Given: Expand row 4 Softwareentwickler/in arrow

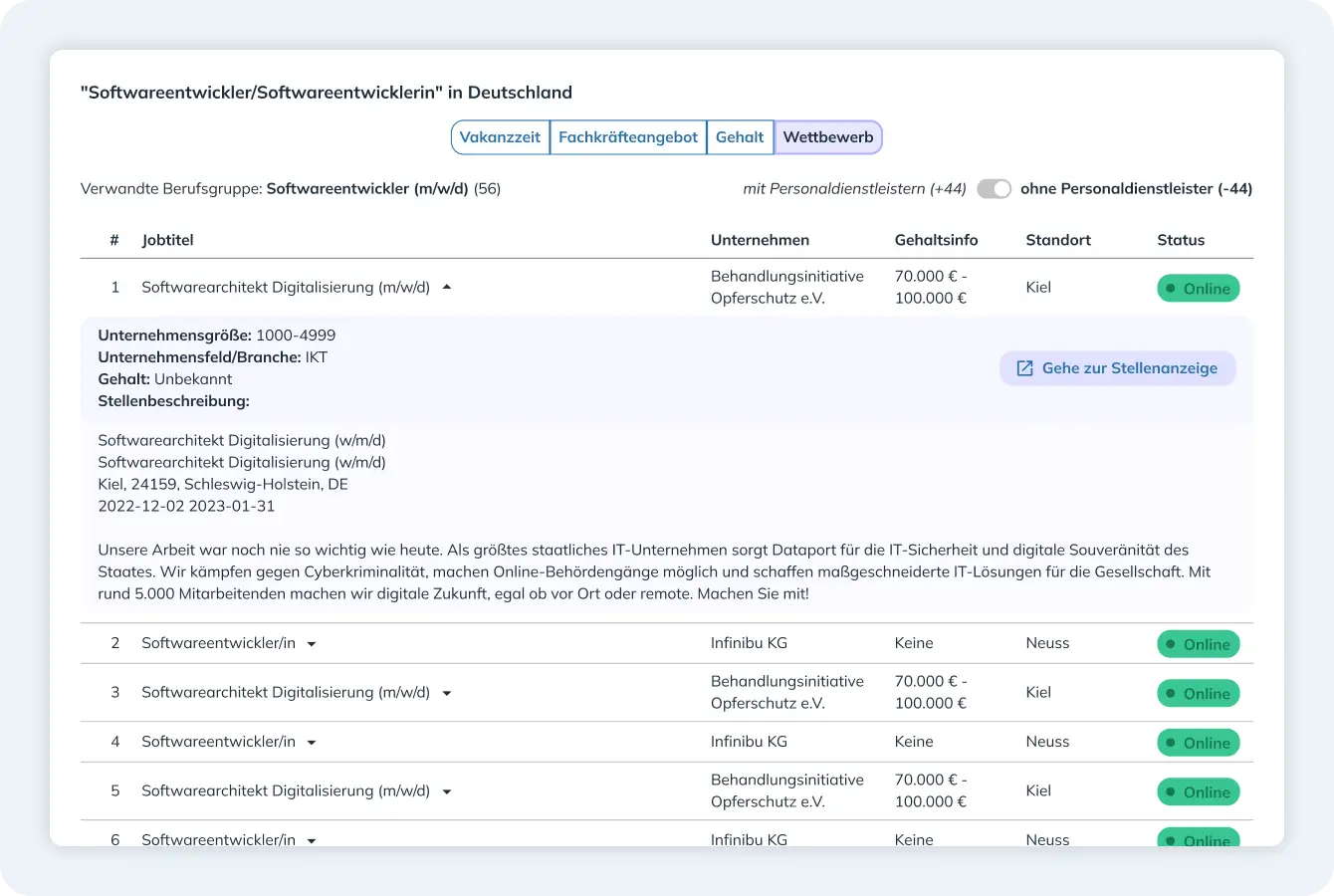Looking at the screenshot, I should 312,743.
